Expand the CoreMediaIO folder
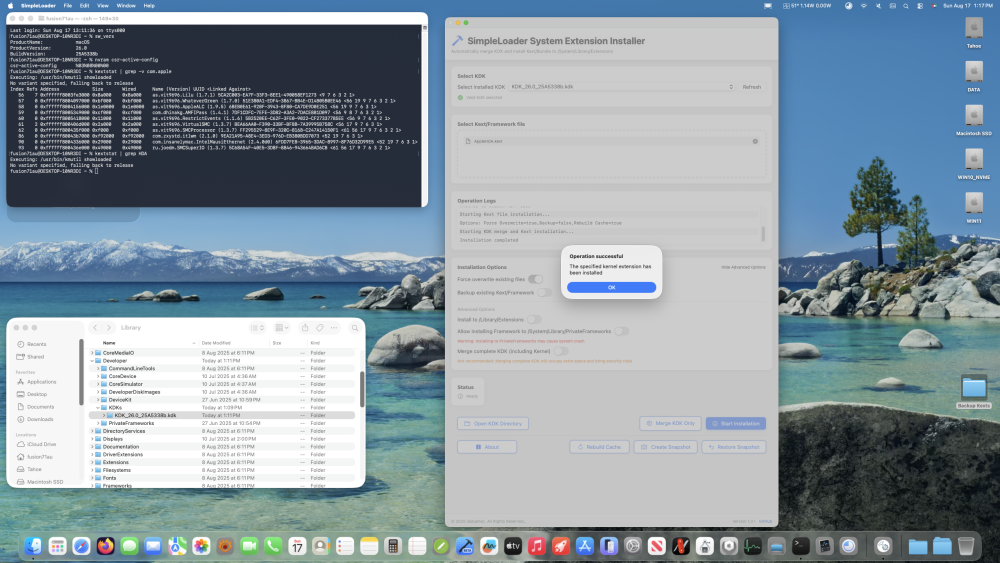1000x563 pixels. [92, 353]
